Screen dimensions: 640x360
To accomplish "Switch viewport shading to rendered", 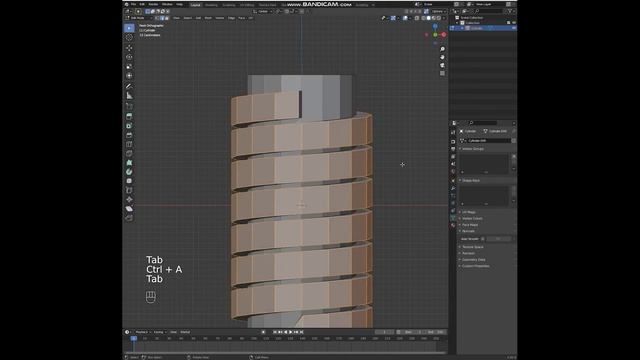I will click(x=439, y=18).
